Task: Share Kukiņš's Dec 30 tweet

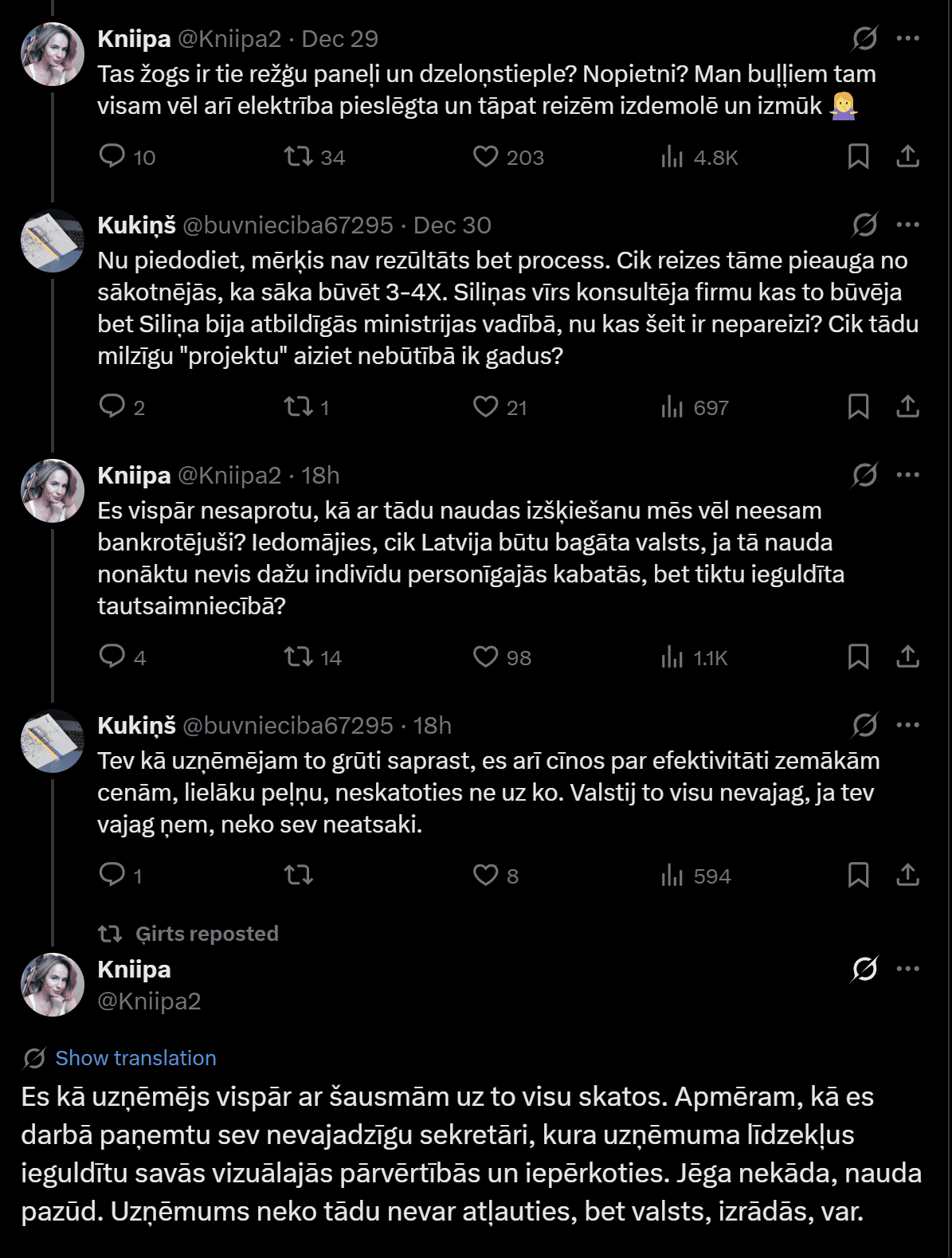Action: click(907, 406)
